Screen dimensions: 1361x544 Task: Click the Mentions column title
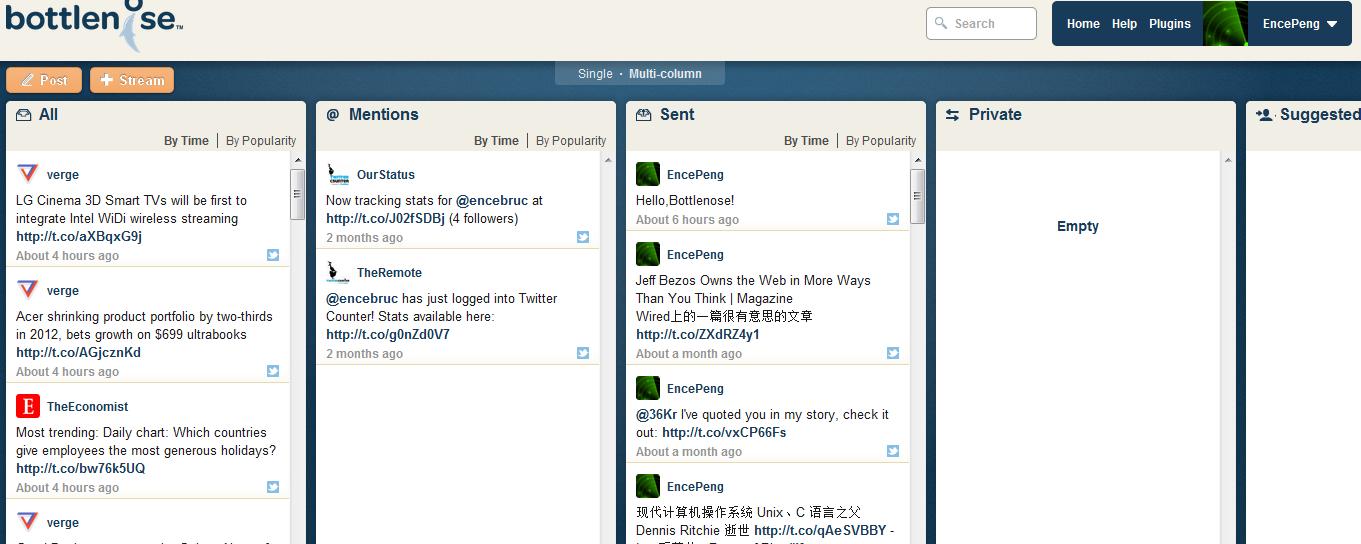(383, 115)
